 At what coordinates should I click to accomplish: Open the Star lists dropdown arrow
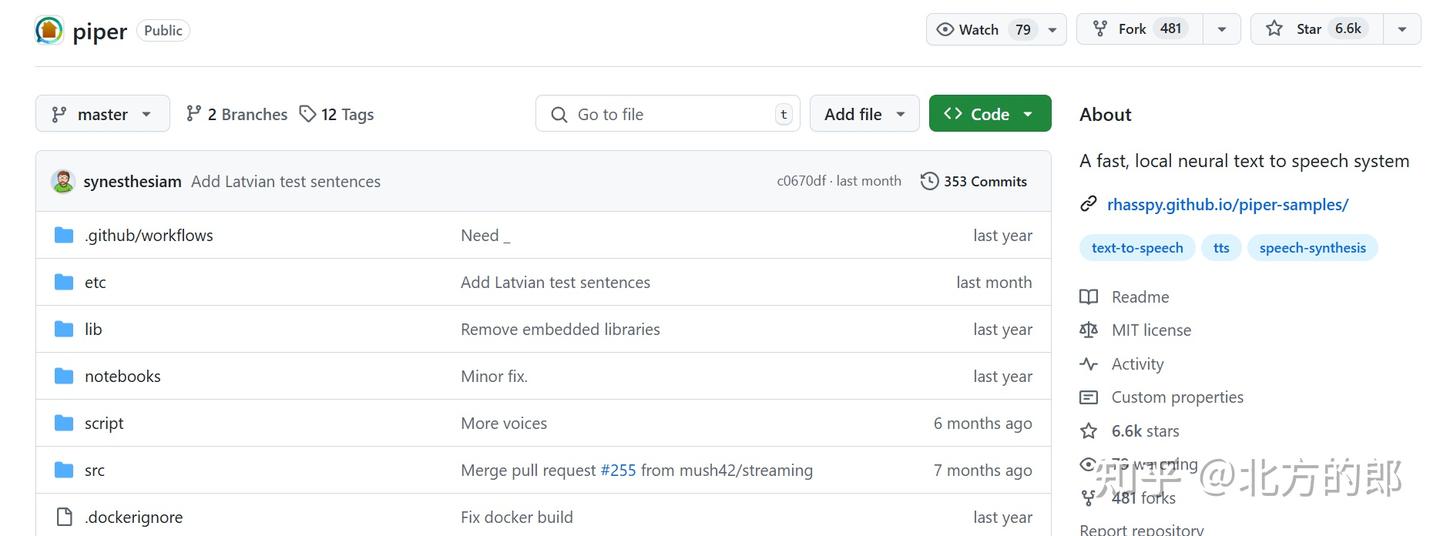click(1402, 30)
